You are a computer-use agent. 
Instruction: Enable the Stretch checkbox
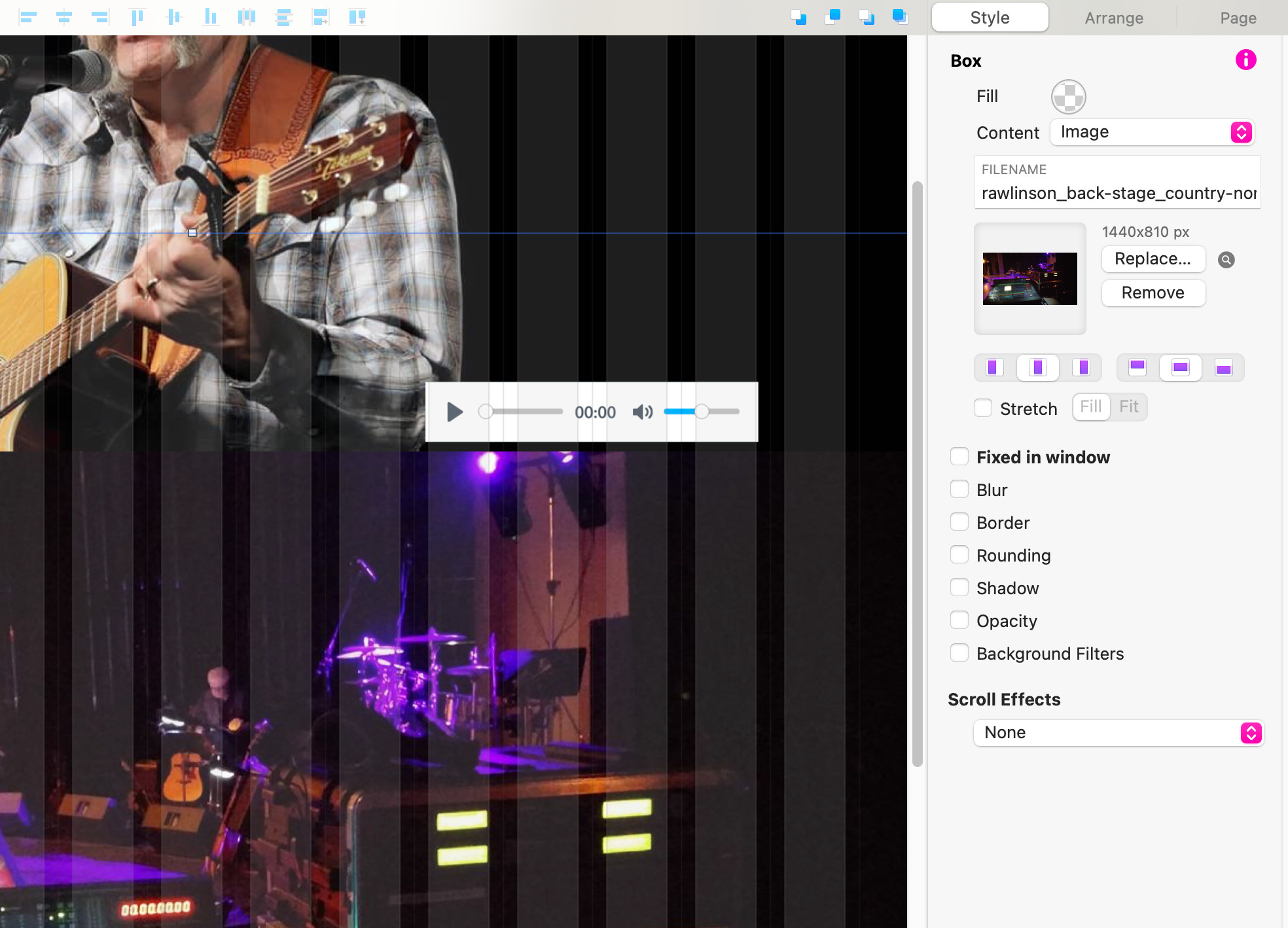click(983, 408)
